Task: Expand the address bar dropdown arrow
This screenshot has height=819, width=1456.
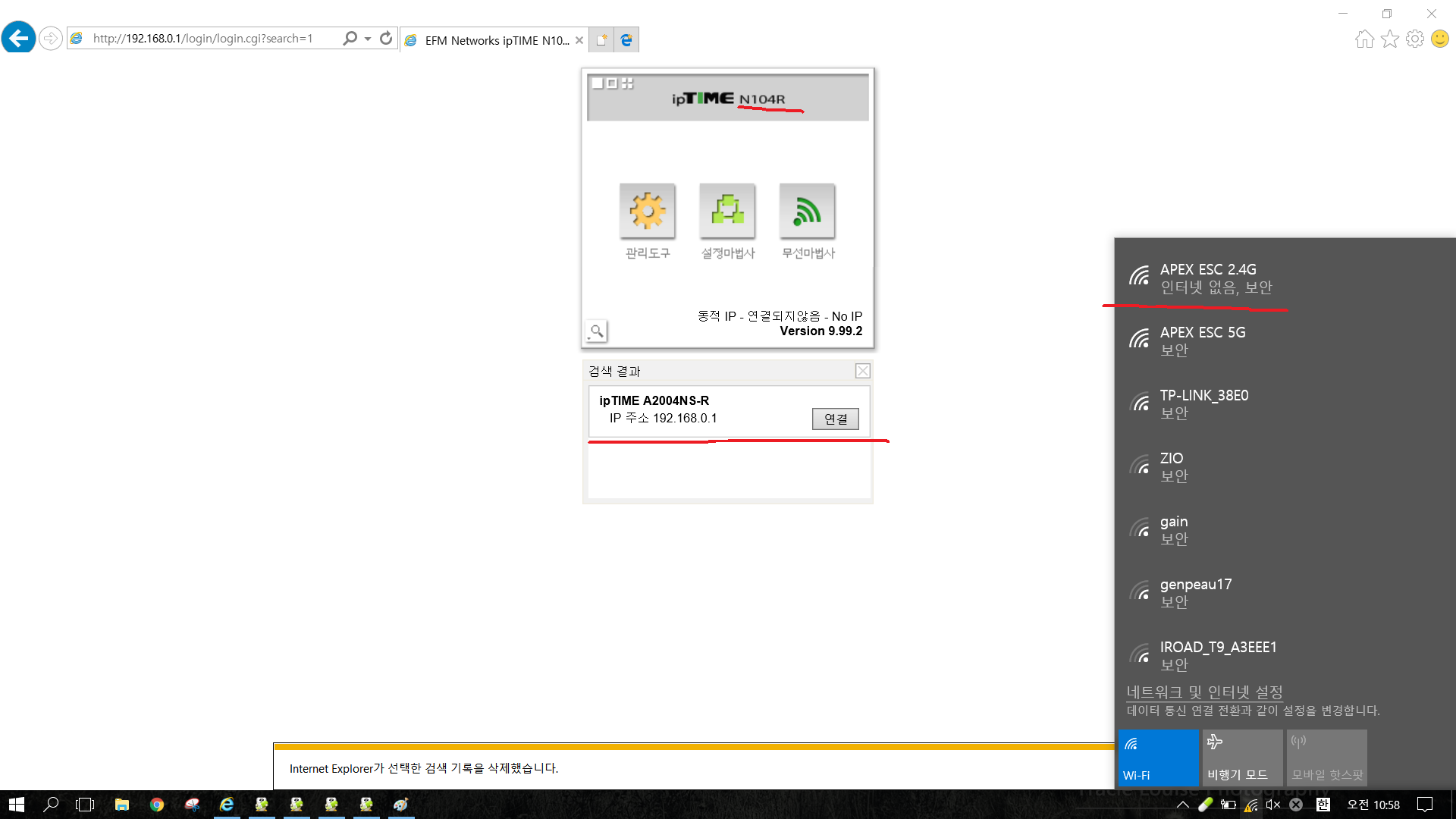Action: [368, 39]
